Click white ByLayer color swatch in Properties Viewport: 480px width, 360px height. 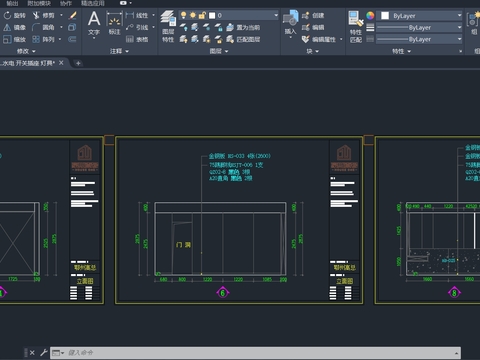click(x=385, y=16)
